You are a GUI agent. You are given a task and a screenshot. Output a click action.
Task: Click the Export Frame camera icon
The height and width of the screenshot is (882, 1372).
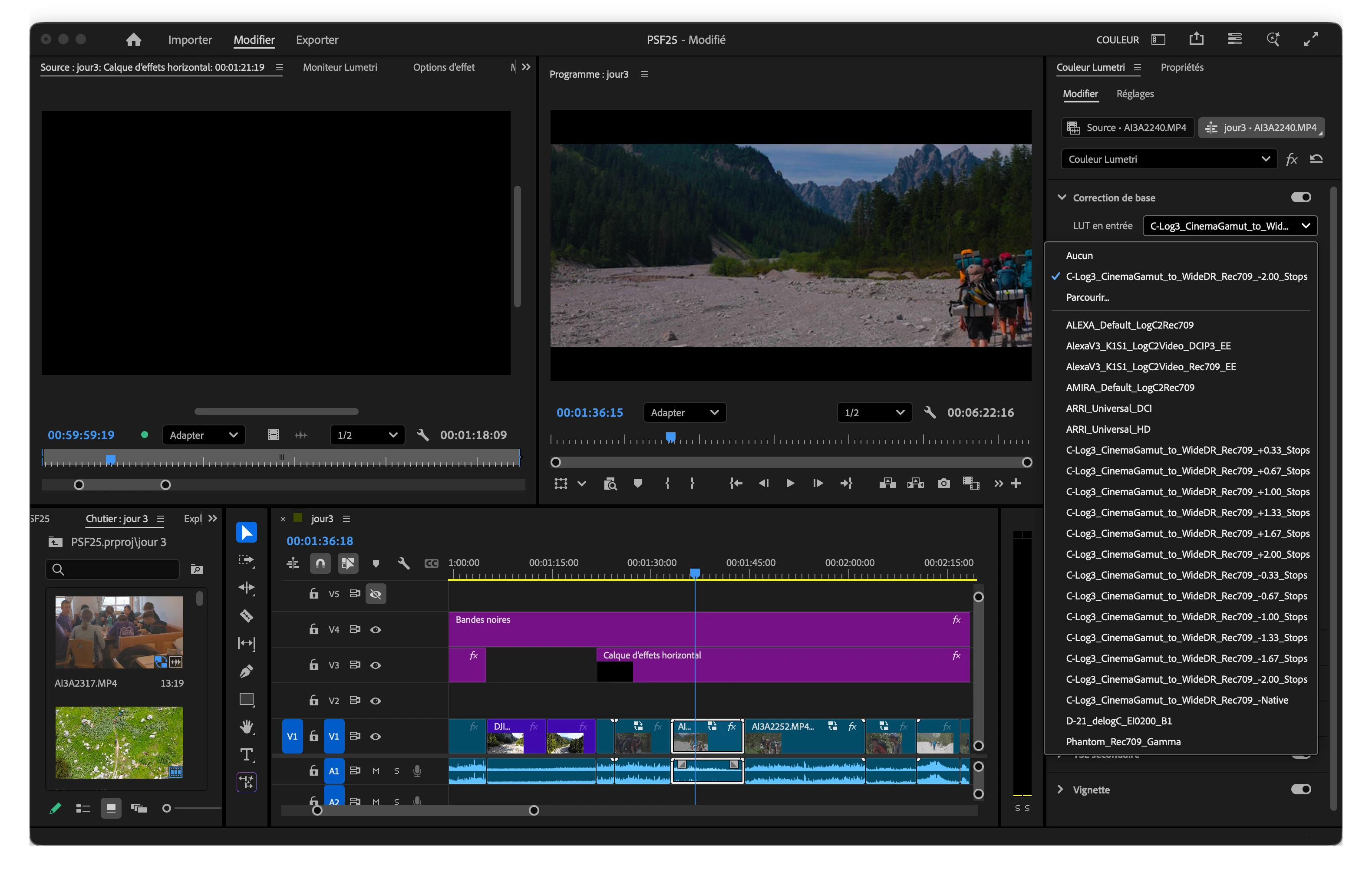pyautogui.click(x=943, y=484)
